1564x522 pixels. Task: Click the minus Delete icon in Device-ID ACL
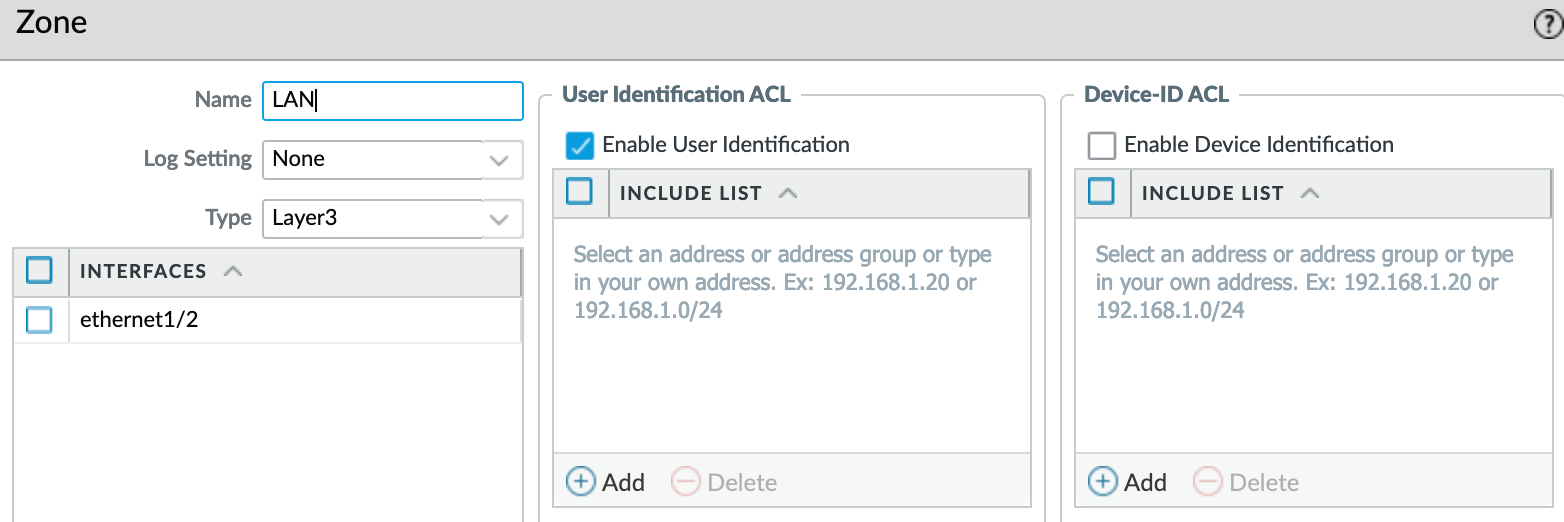[1208, 482]
